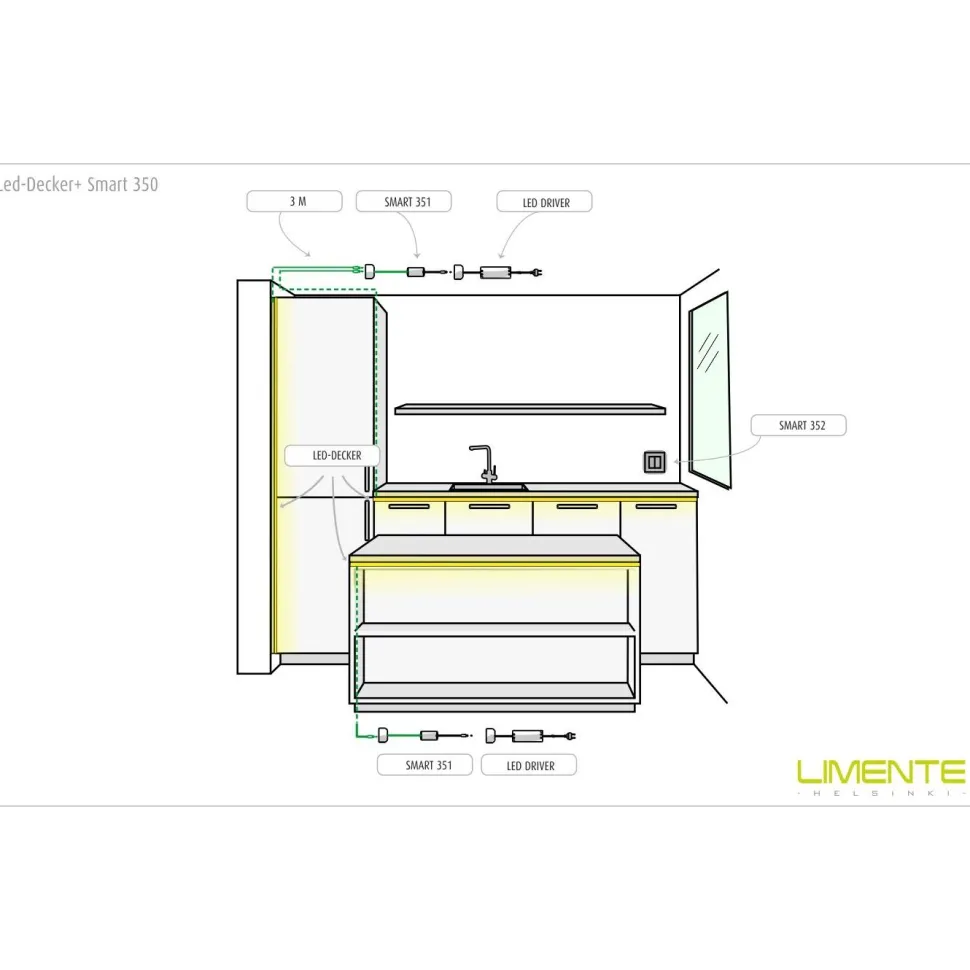Click the top Smart 351 module icon

tap(416, 271)
